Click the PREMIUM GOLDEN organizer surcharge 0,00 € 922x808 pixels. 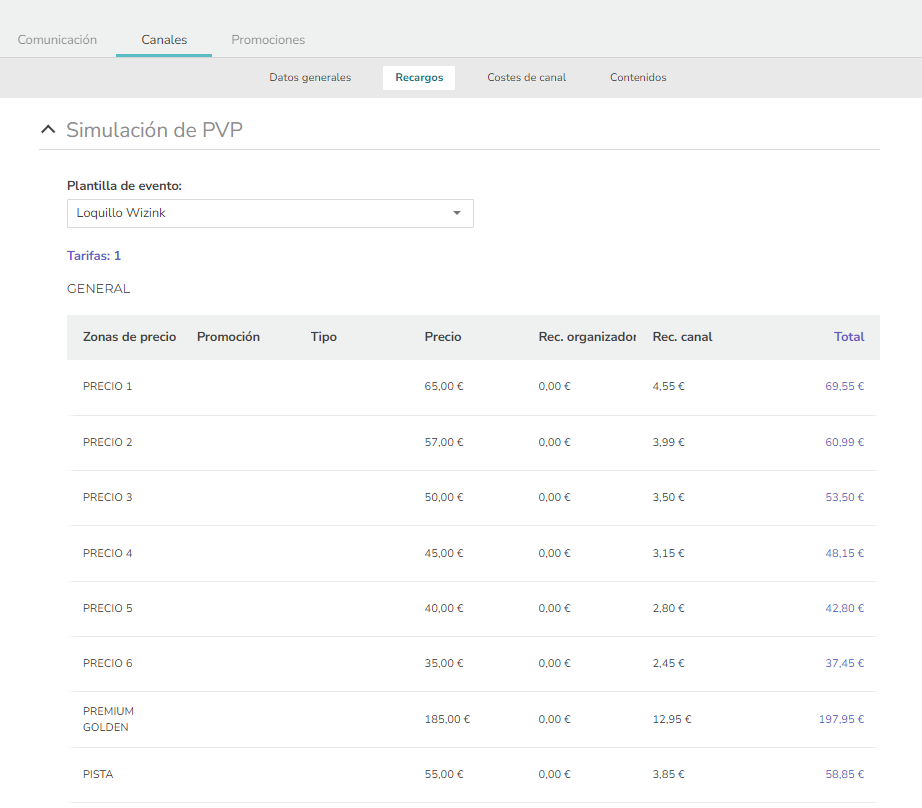pyautogui.click(x=554, y=719)
